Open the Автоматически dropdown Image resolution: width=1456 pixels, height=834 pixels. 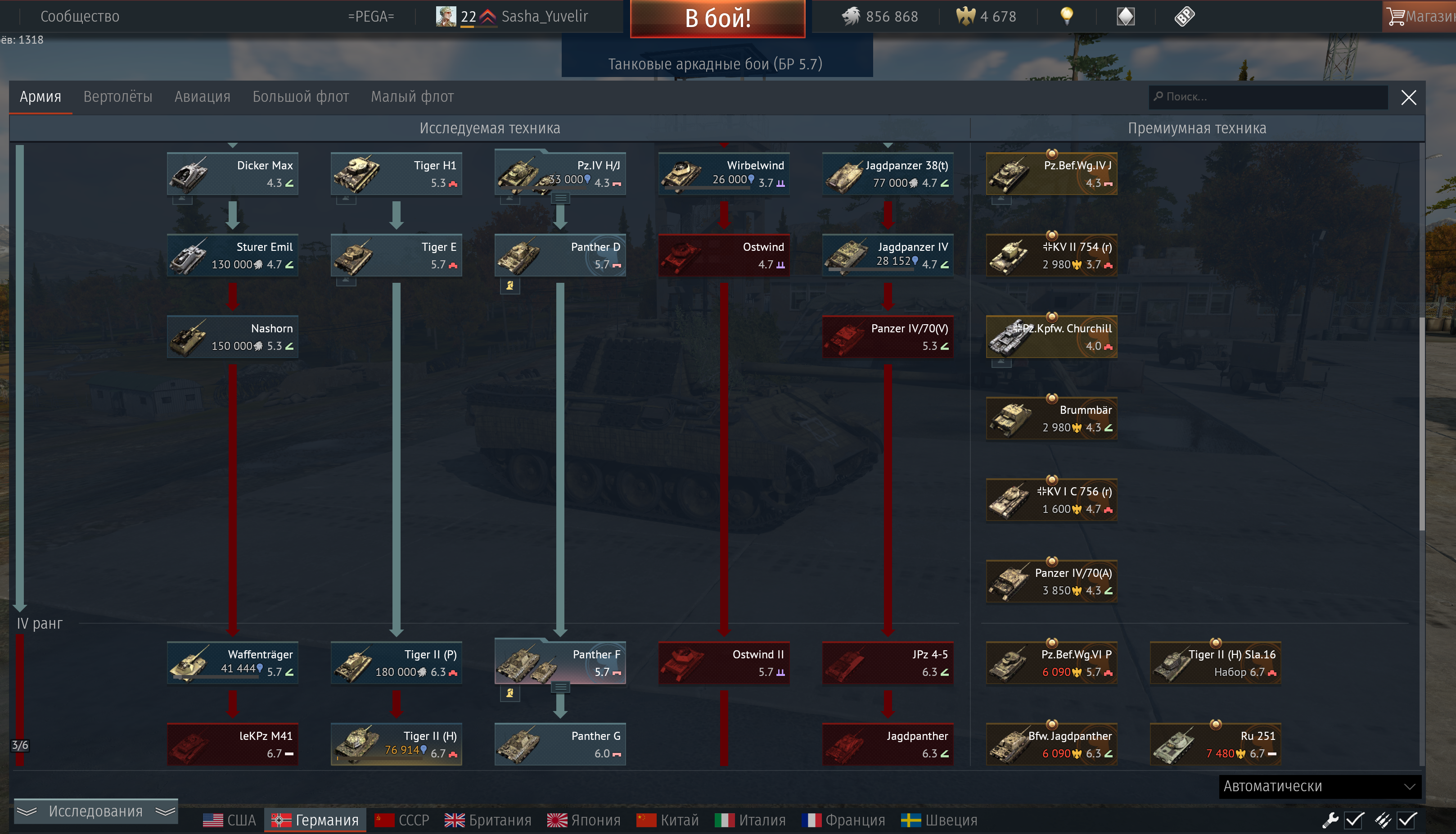(x=1320, y=786)
